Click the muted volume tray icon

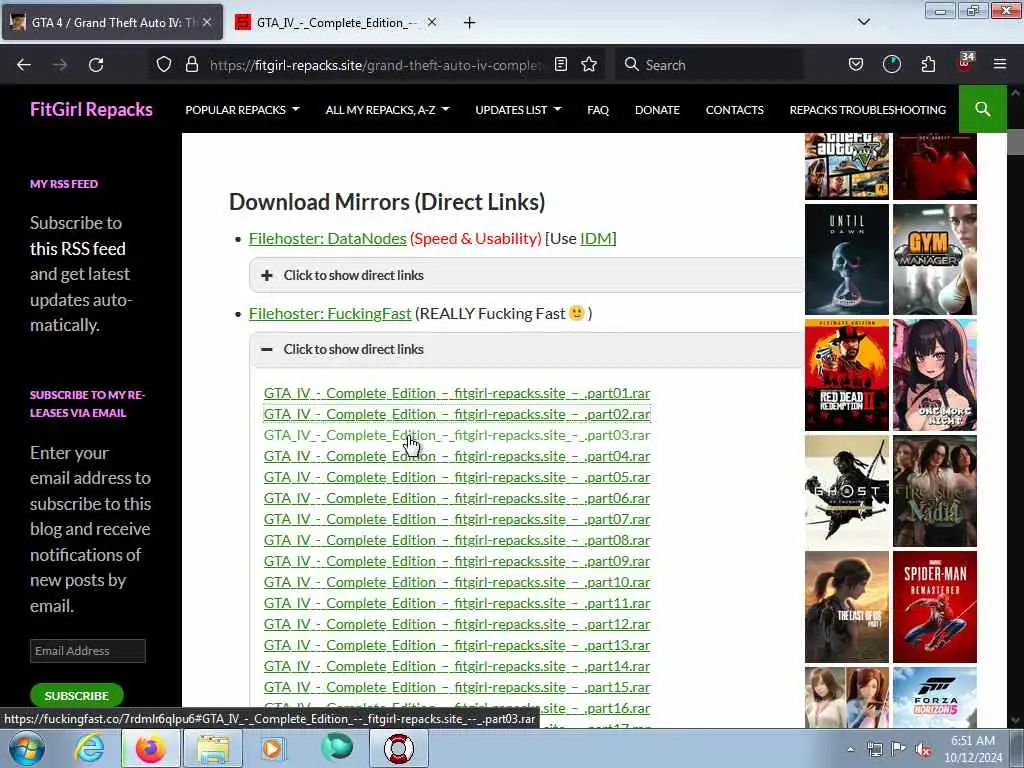[x=923, y=749]
